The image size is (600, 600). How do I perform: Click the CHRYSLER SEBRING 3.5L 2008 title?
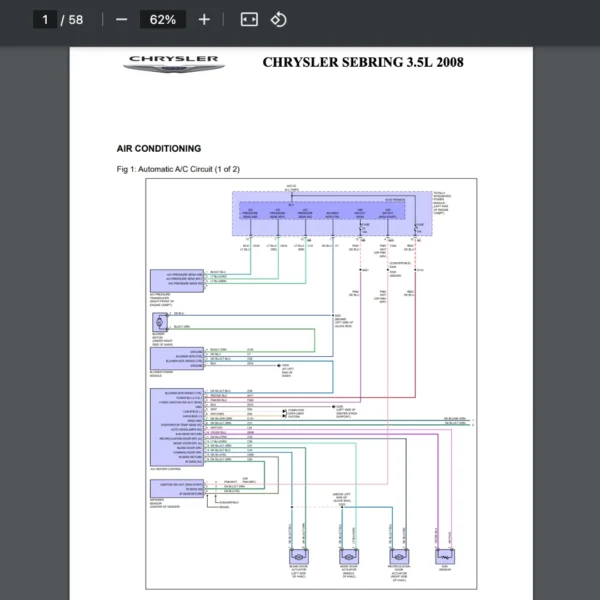(x=362, y=63)
